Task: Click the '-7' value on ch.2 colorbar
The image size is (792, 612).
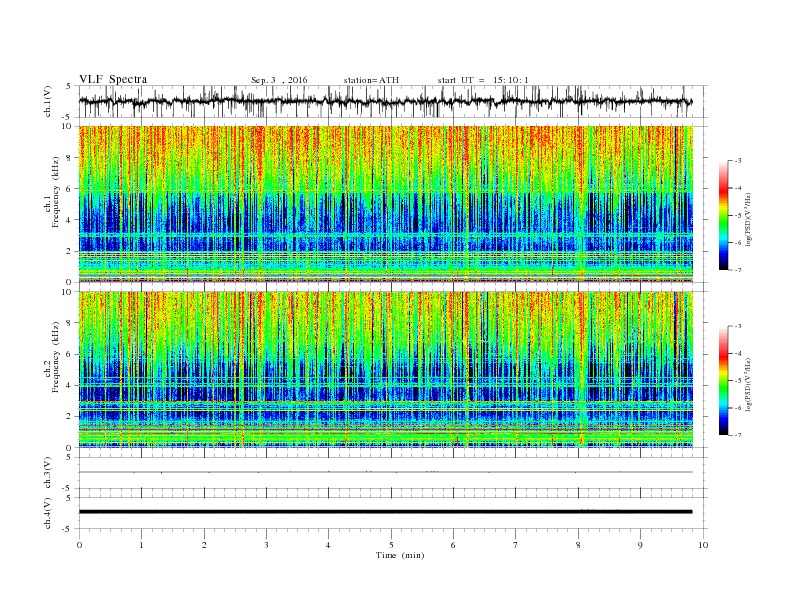Action: [738, 435]
